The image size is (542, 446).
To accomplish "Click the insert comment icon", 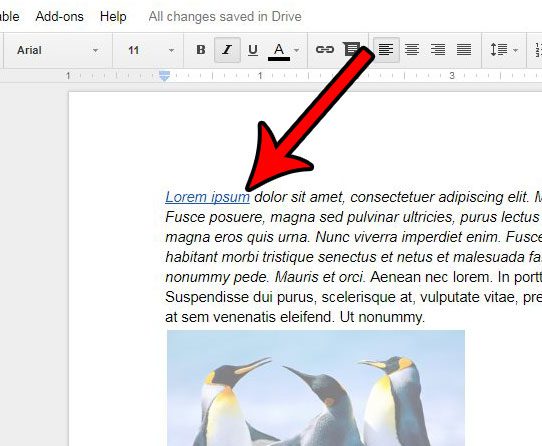I will [351, 50].
